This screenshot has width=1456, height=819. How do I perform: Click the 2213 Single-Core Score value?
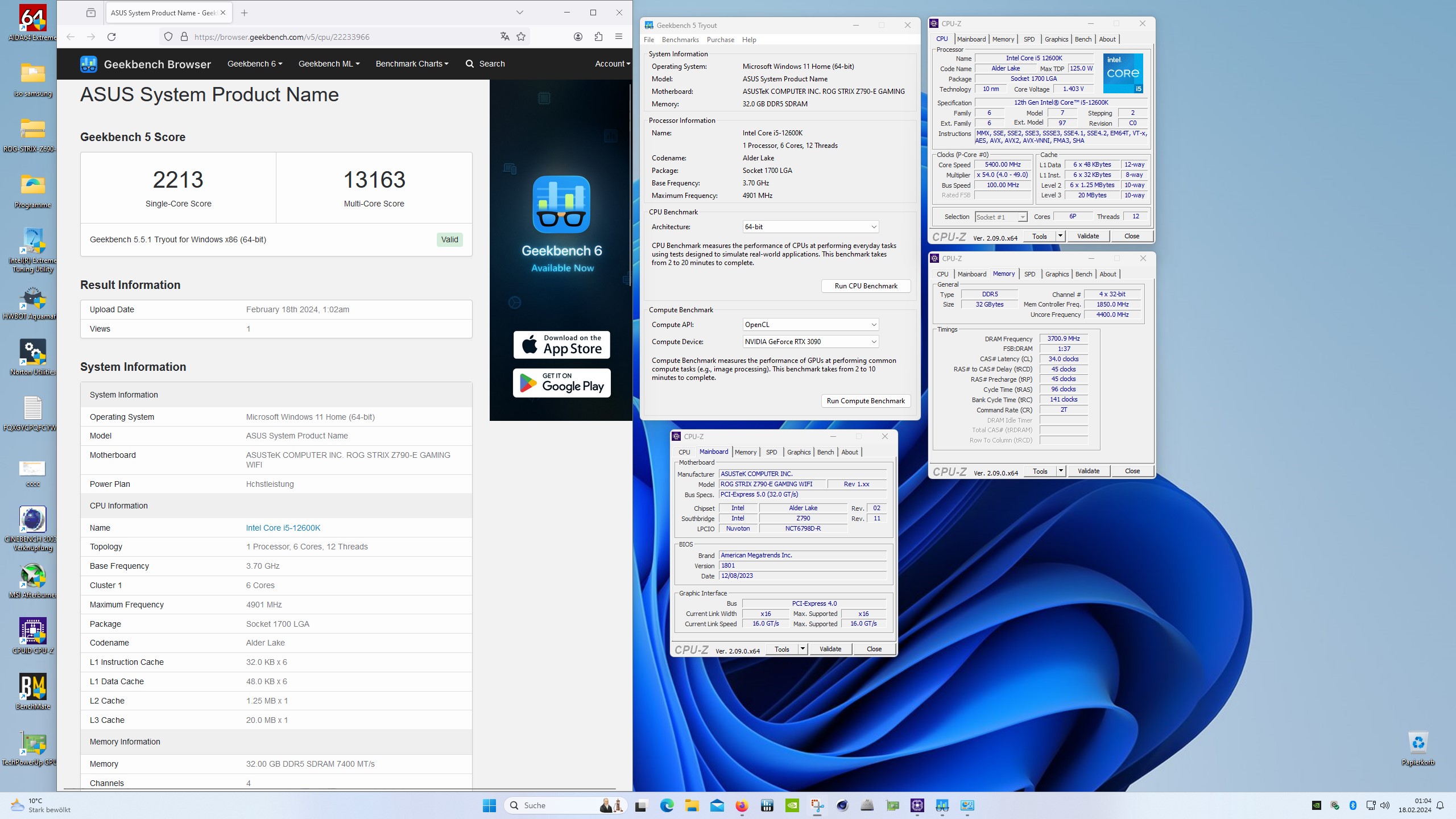click(x=178, y=180)
